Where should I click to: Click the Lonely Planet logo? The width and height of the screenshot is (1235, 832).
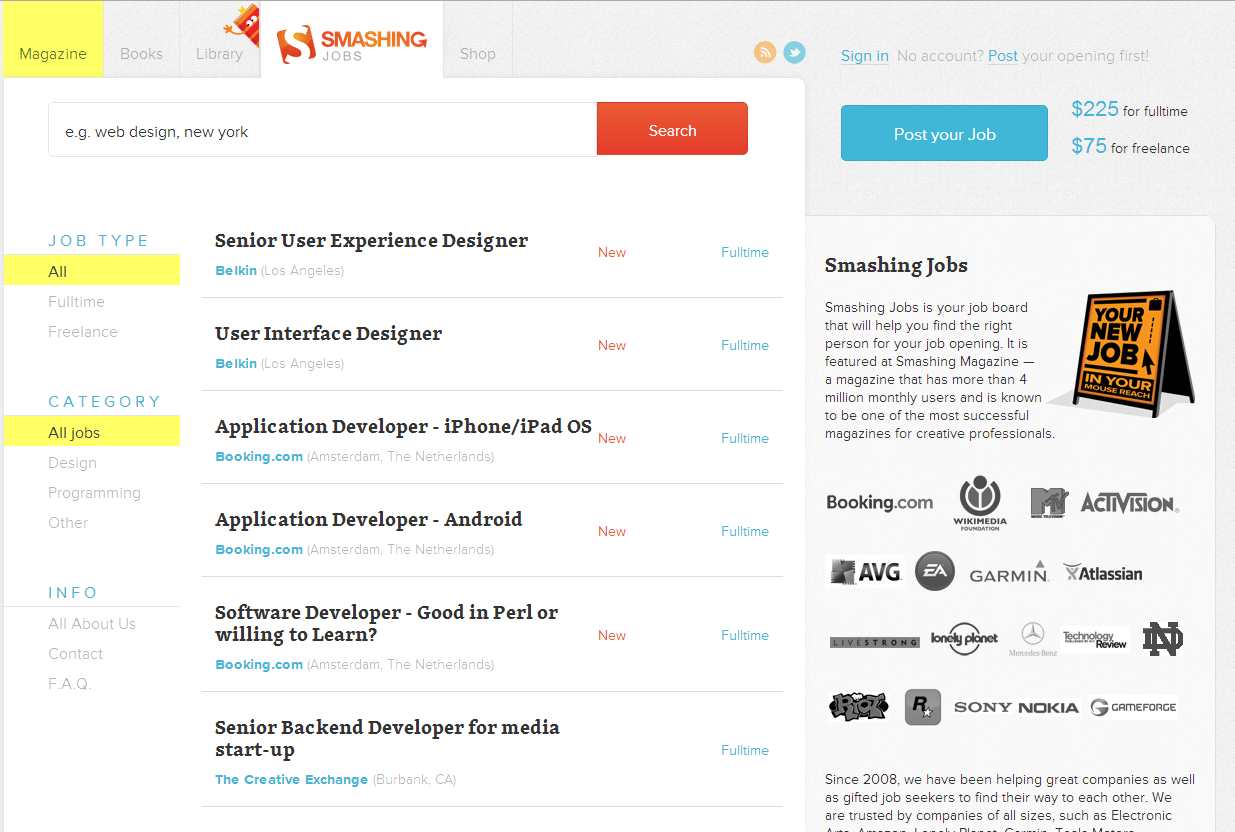964,639
